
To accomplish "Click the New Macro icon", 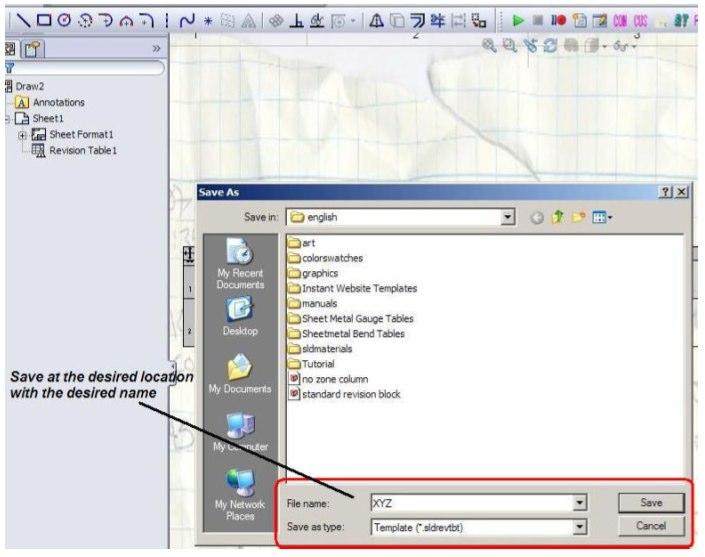I will pos(580,21).
